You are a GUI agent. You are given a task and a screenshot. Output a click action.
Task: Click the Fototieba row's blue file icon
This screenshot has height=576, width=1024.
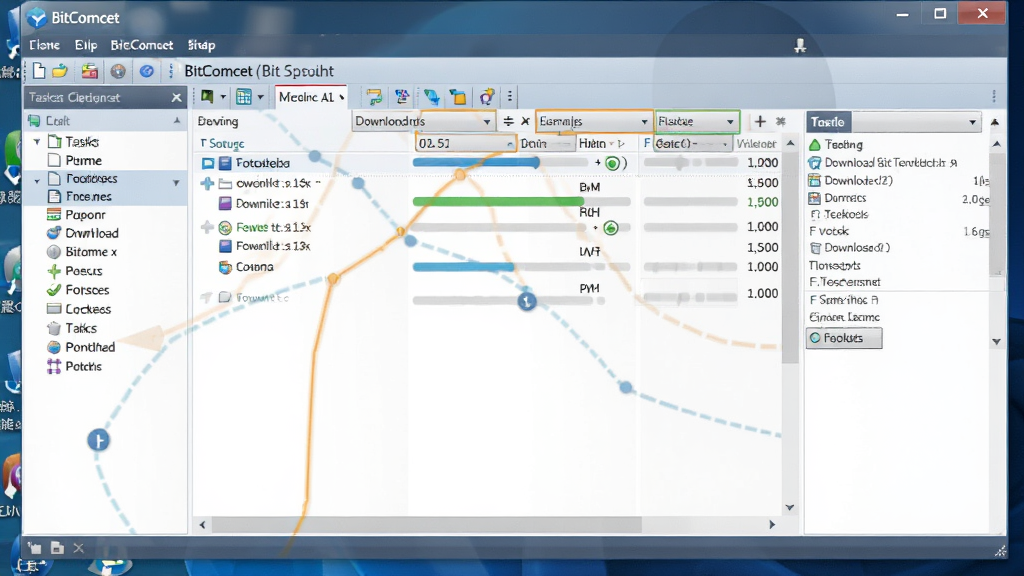tap(225, 163)
